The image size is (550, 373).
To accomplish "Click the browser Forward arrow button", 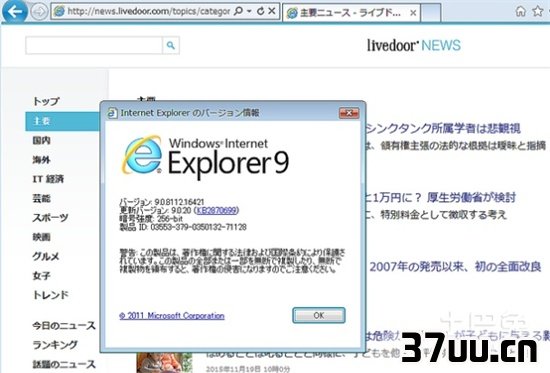I will (39, 12).
